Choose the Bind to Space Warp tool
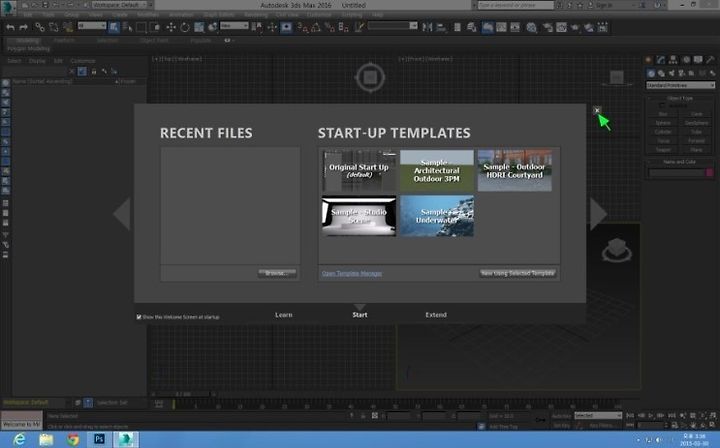720x448 pixels. click(x=68, y=28)
